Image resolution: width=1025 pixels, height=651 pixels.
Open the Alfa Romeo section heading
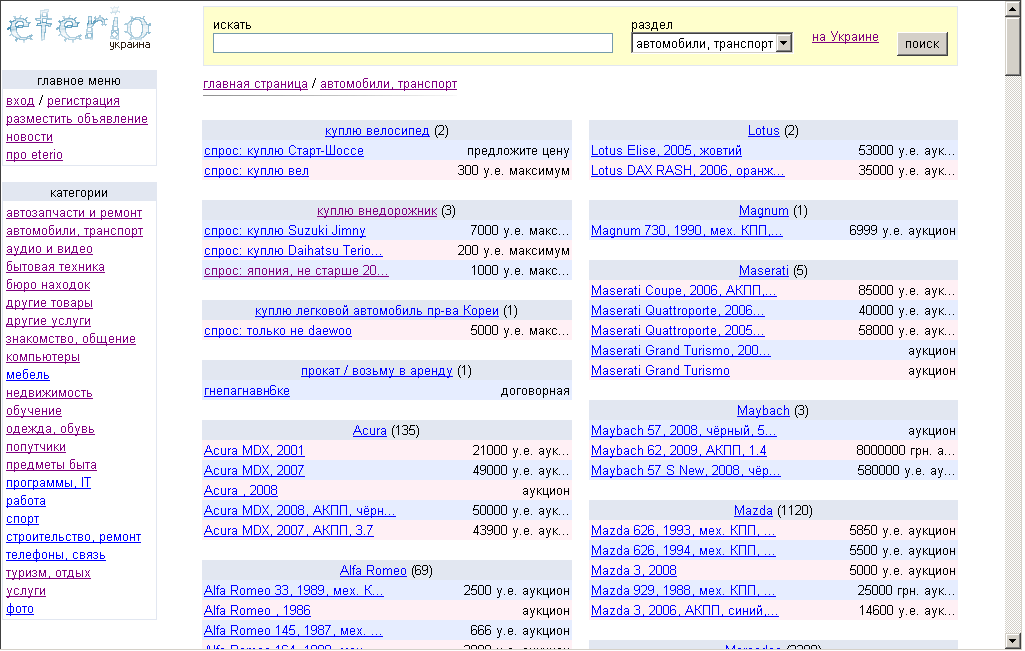[373, 571]
